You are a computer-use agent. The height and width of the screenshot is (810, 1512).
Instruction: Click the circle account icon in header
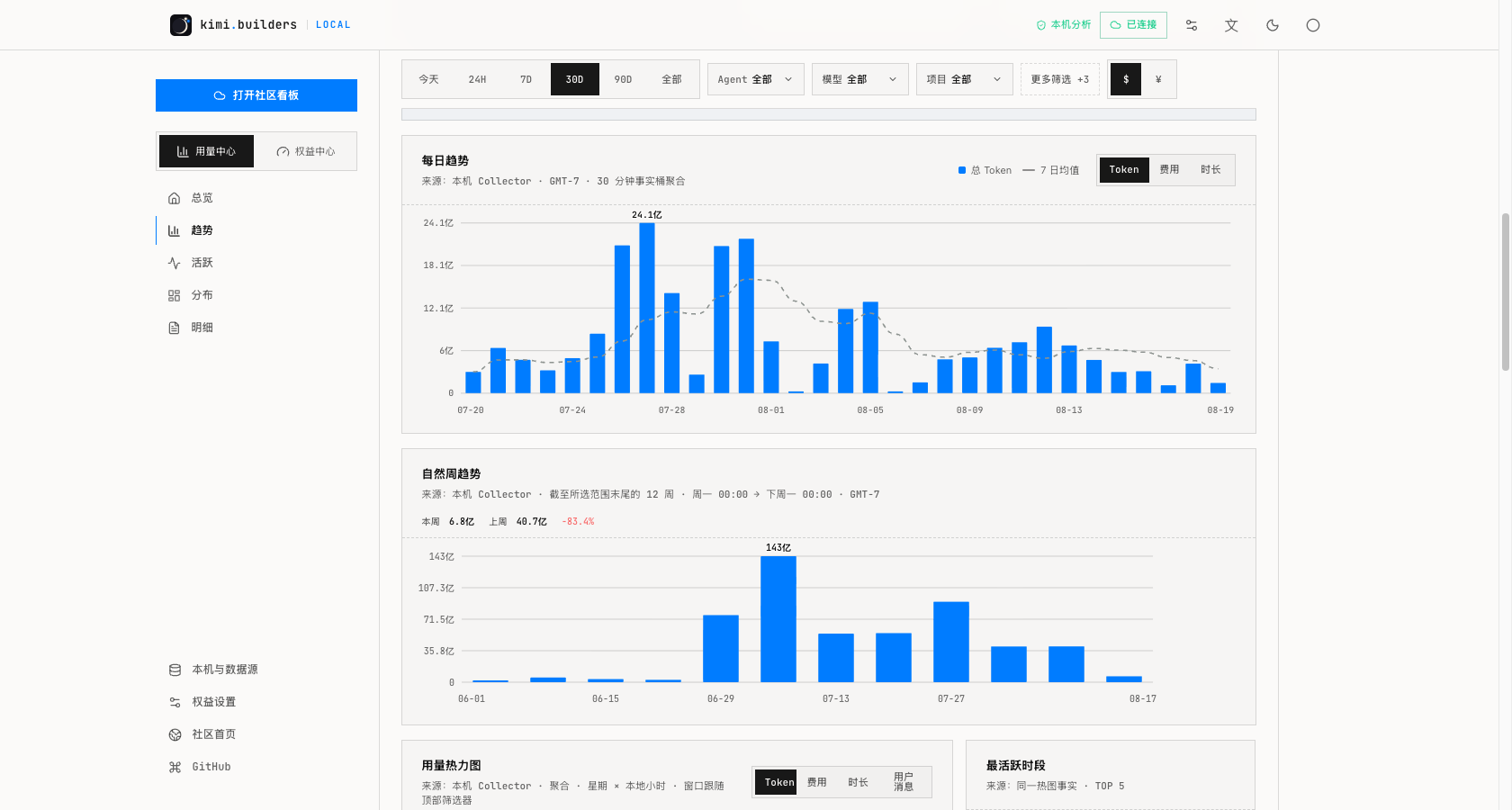coord(1313,25)
